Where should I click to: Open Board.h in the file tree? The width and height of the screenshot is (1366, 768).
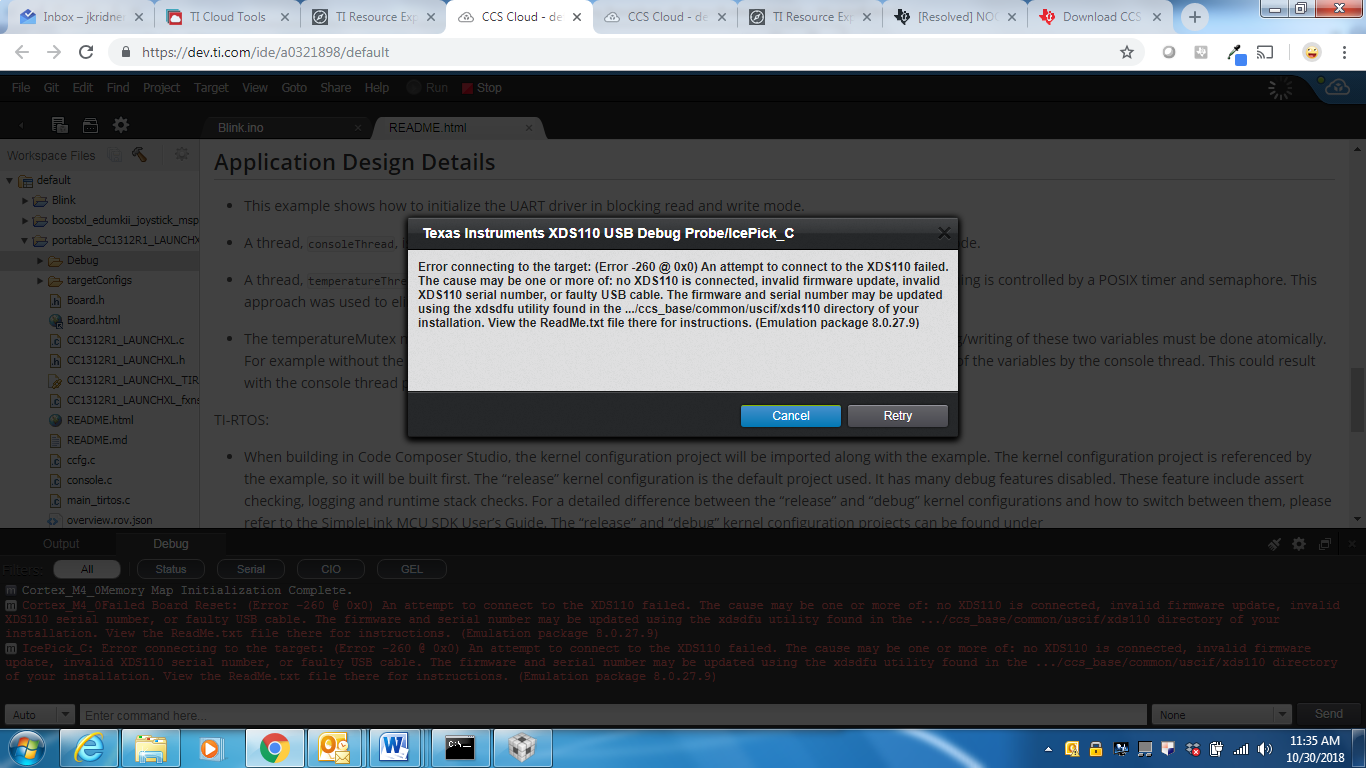(x=85, y=300)
